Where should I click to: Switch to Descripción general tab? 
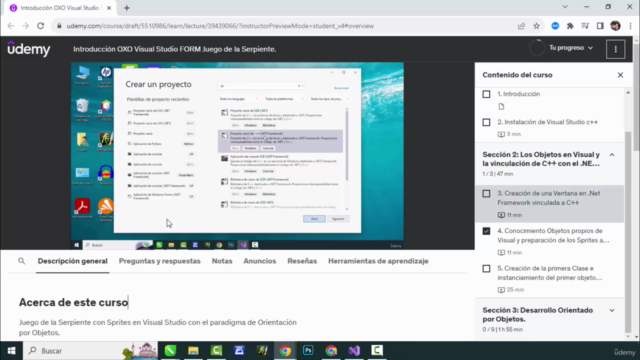tap(73, 261)
